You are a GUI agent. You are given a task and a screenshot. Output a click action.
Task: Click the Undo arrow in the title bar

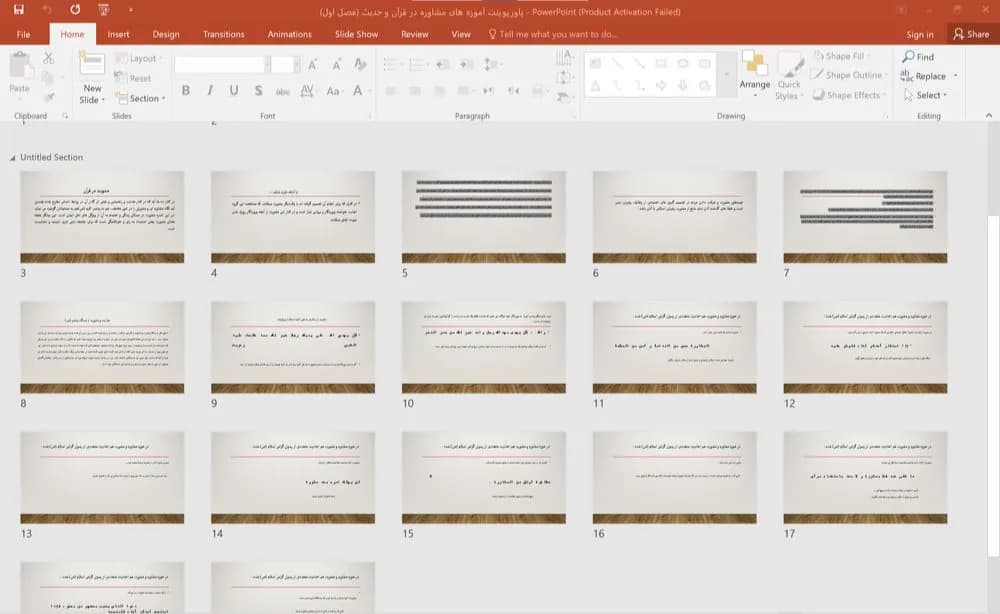(47, 10)
